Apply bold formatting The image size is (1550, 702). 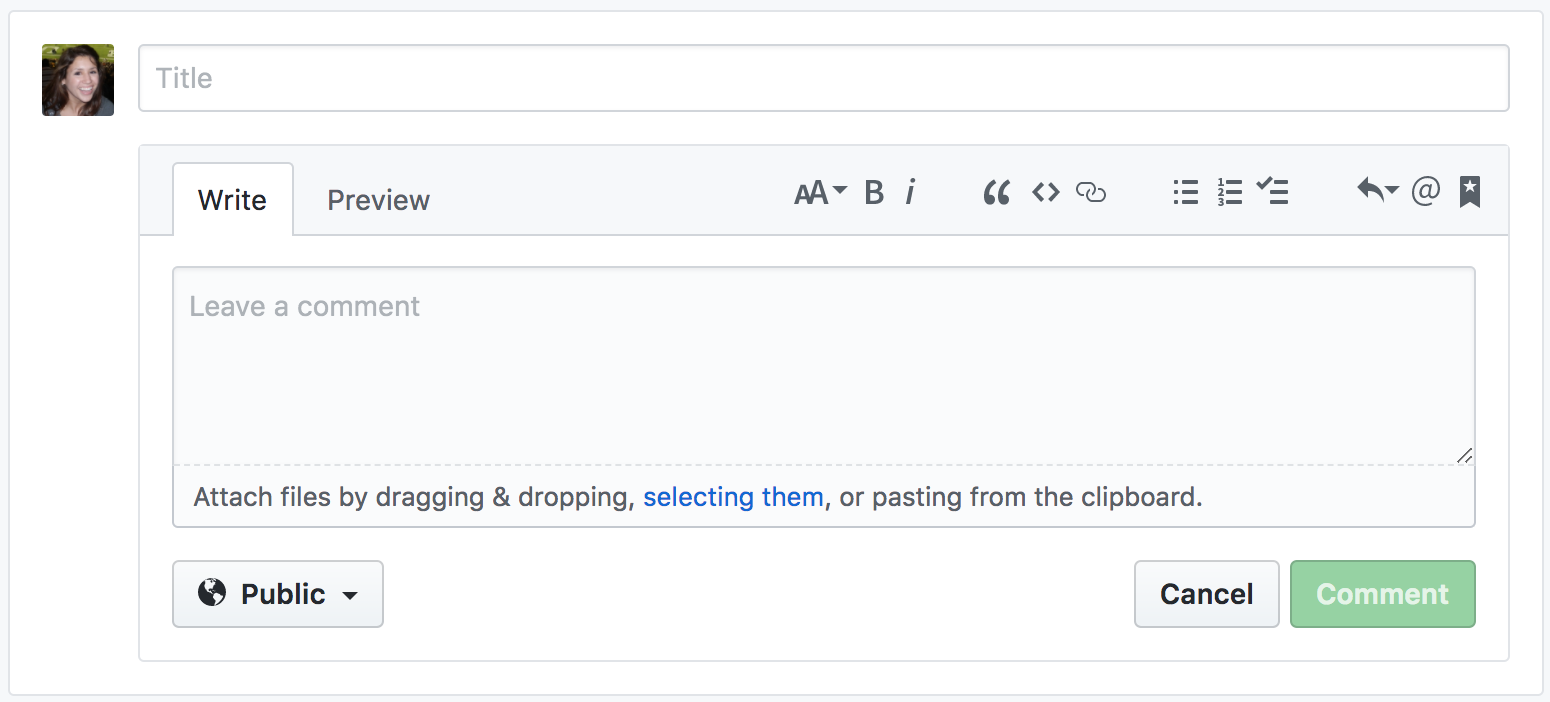point(874,192)
